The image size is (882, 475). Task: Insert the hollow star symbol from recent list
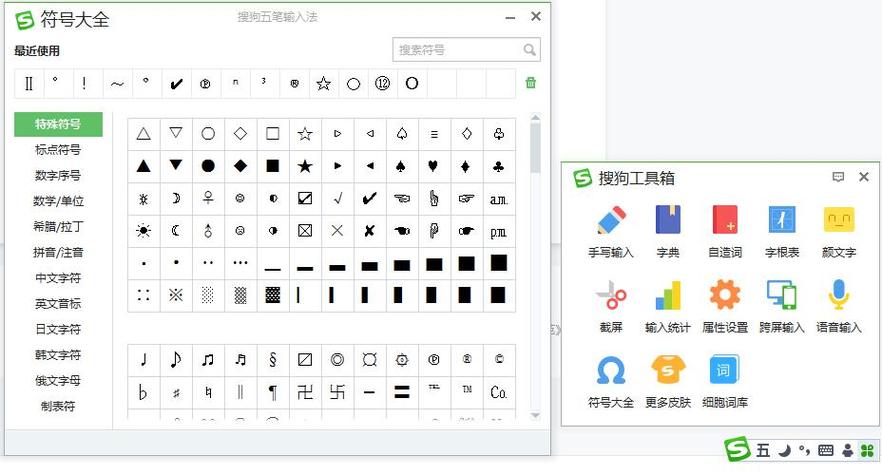[323, 83]
